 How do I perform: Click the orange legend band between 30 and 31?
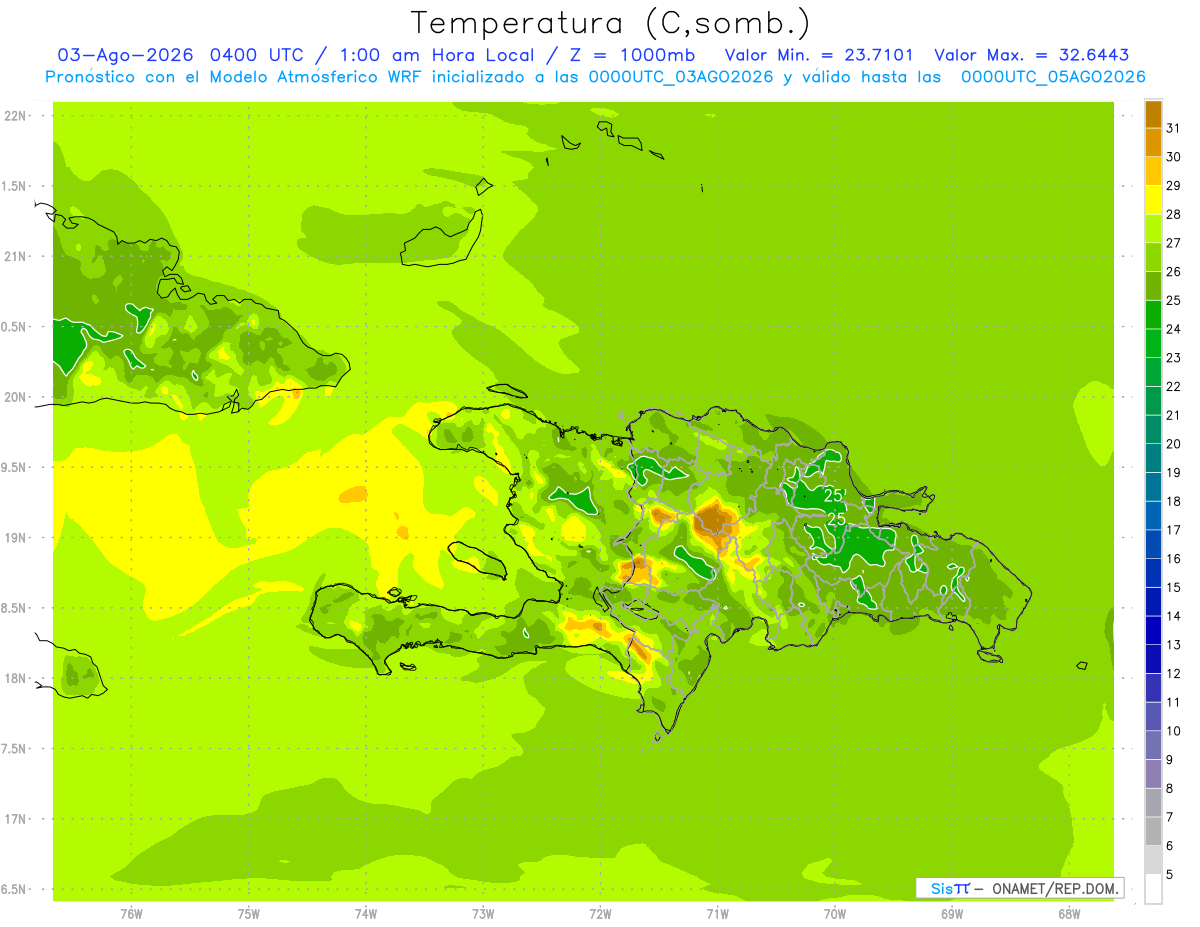click(1153, 142)
